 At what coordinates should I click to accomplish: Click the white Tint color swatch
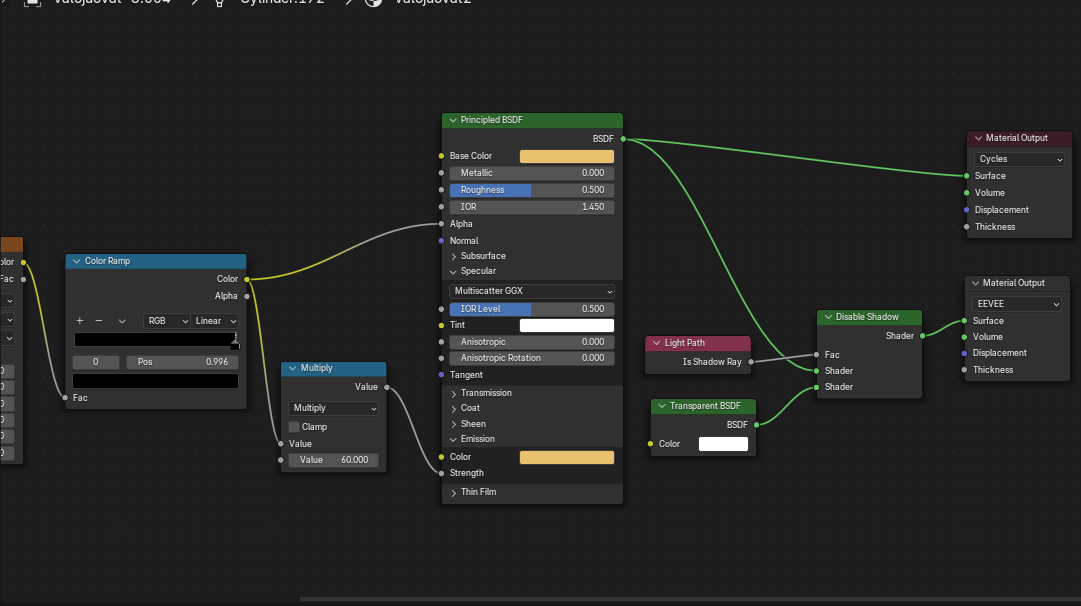[567, 325]
